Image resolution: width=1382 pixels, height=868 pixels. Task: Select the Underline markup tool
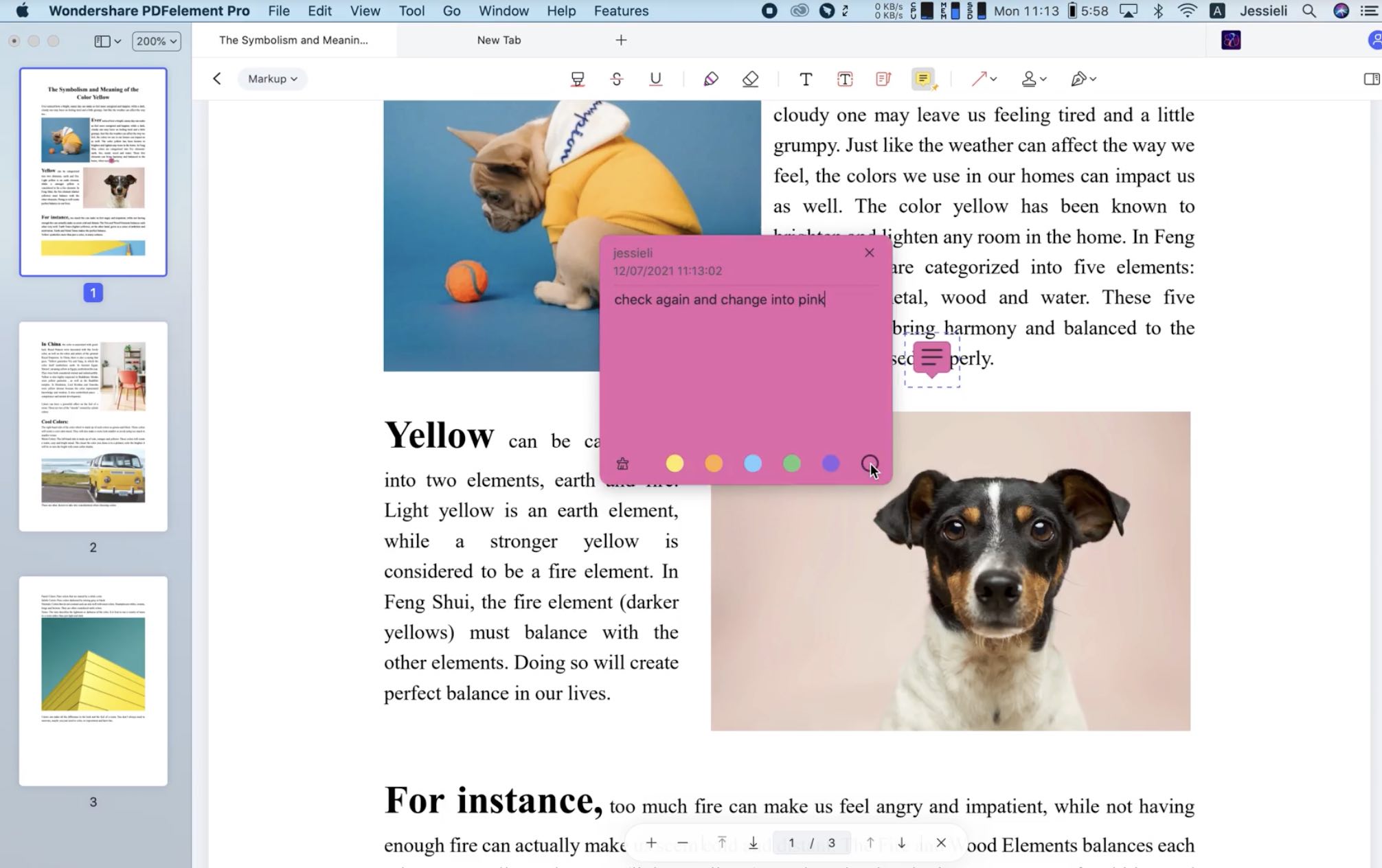click(x=655, y=79)
